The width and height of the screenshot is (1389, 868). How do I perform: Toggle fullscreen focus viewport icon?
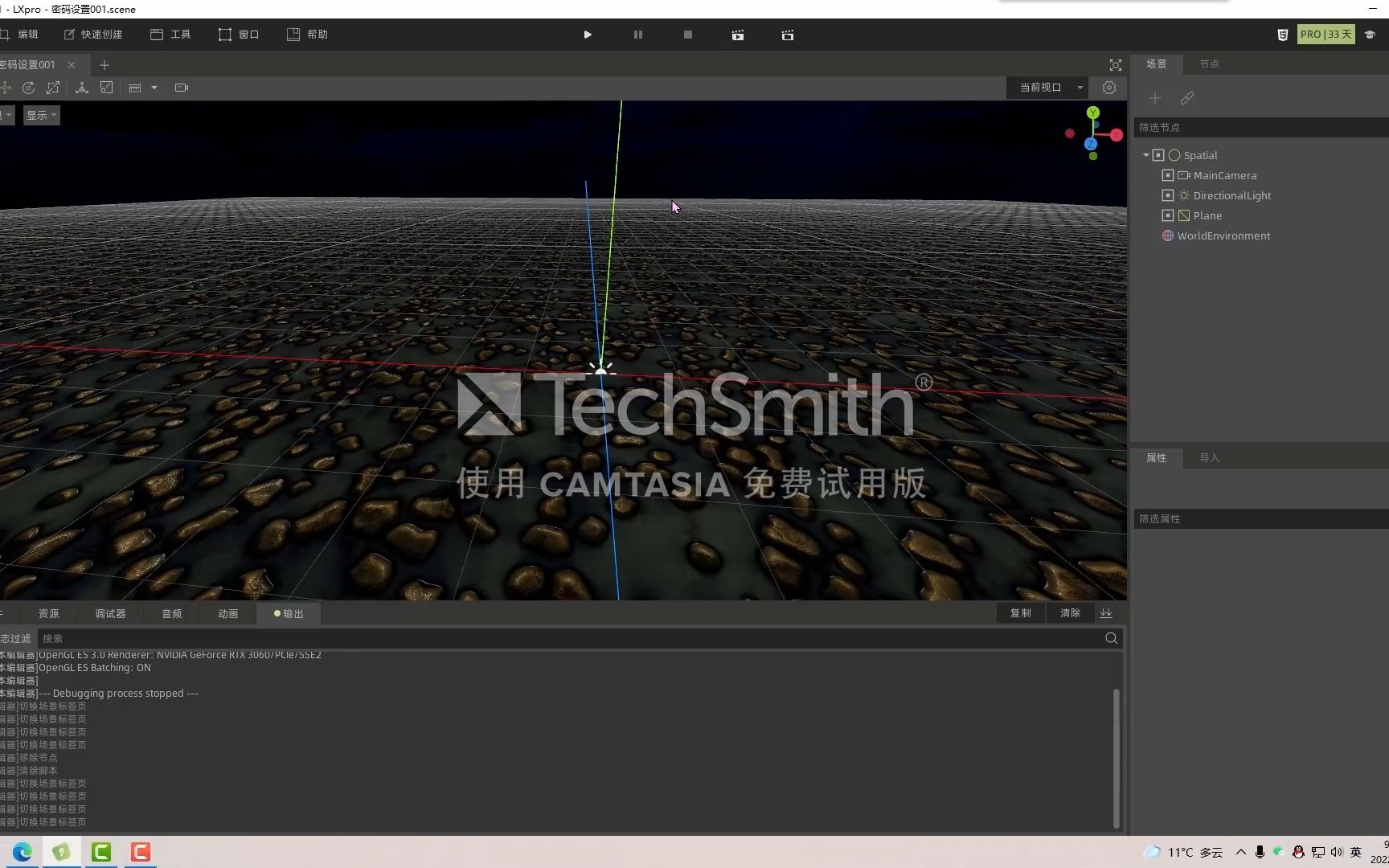[1116, 65]
